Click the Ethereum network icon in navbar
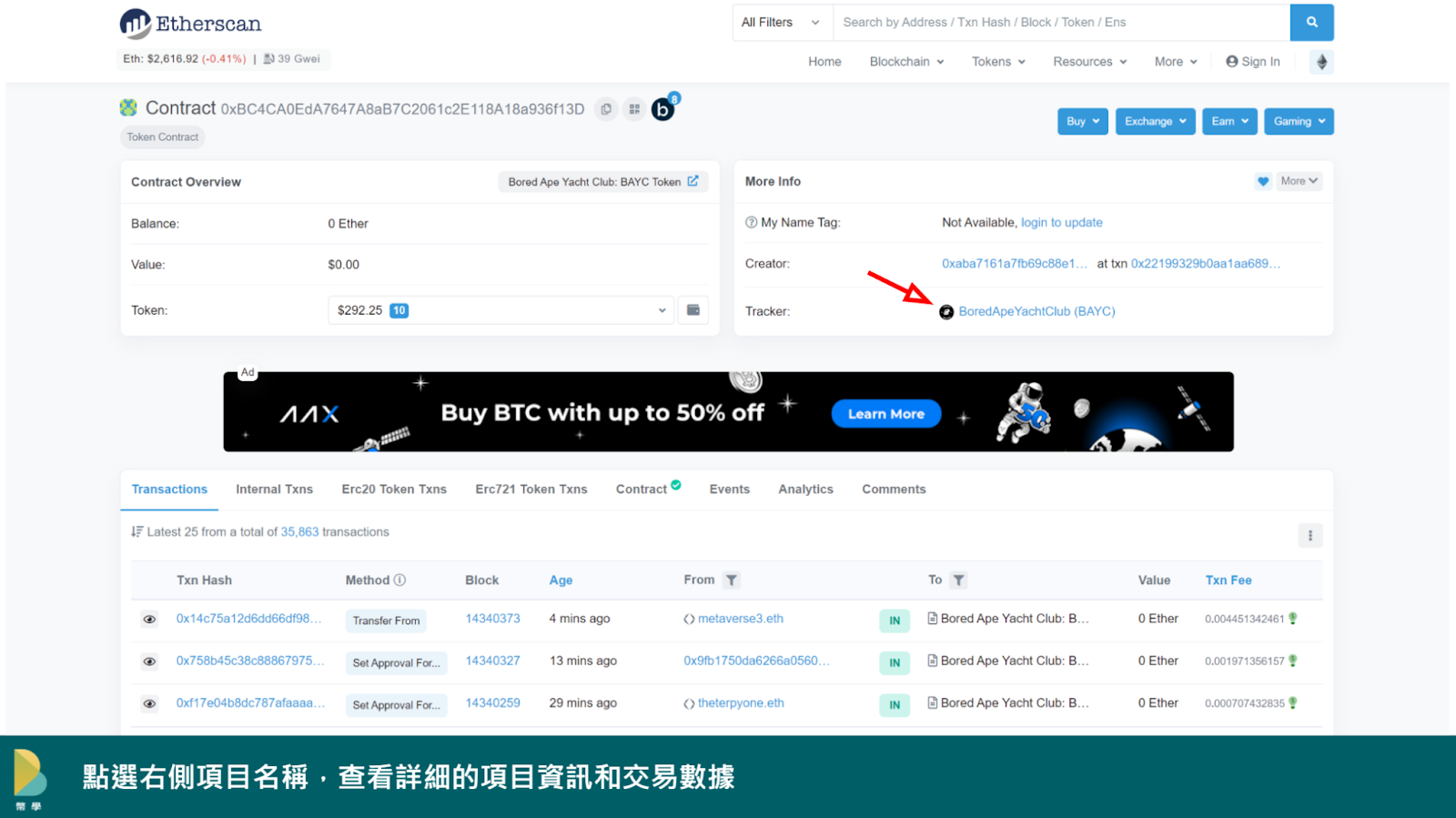The height and width of the screenshot is (818, 1456). [x=1321, y=62]
